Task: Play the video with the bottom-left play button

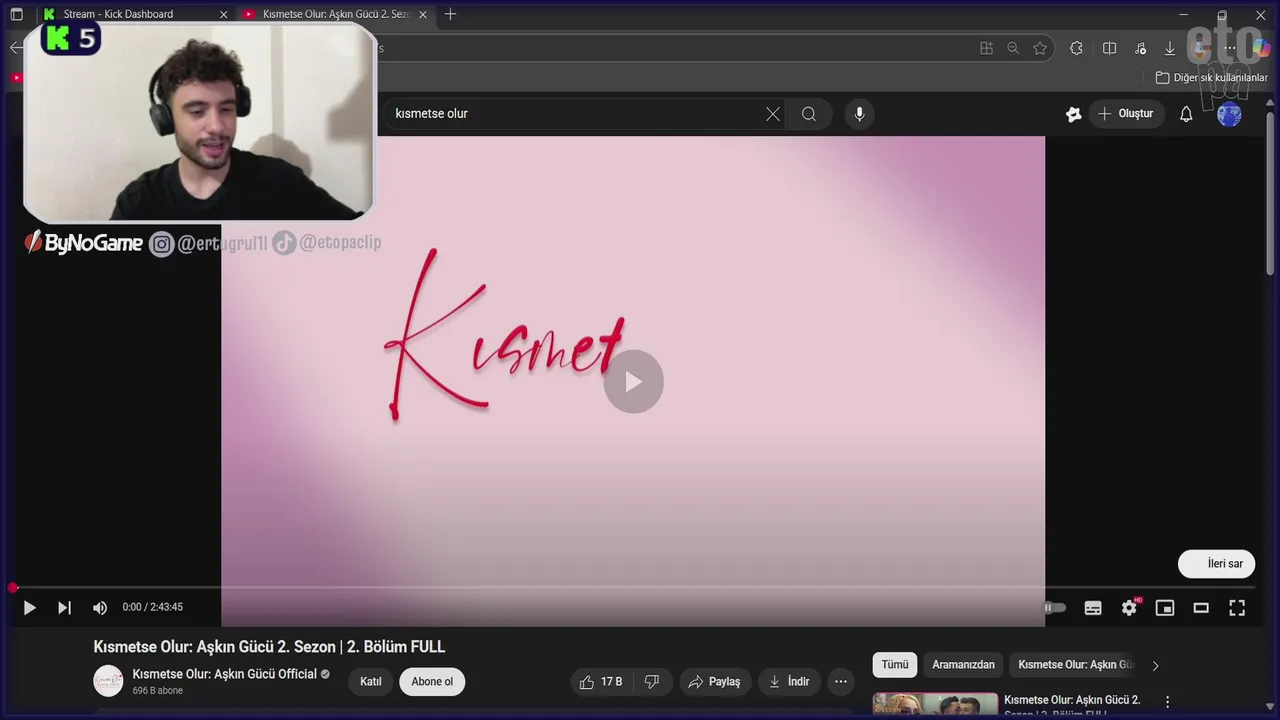Action: pos(29,607)
